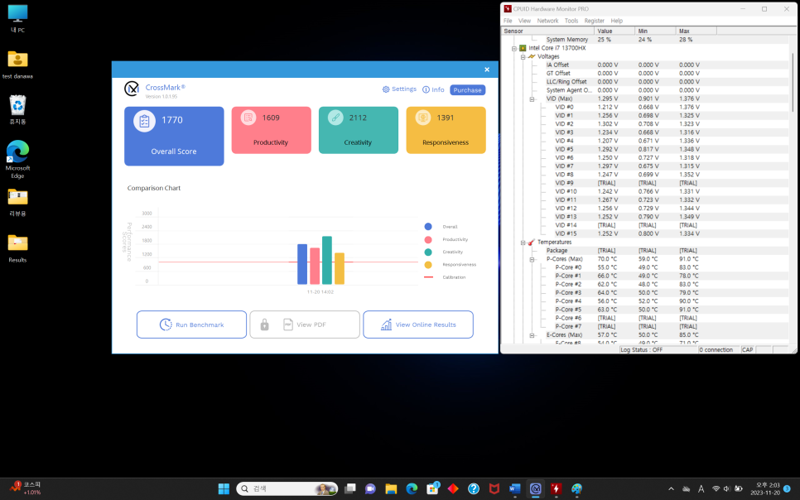
Task: Open File Explorer from the taskbar
Action: click(391, 489)
